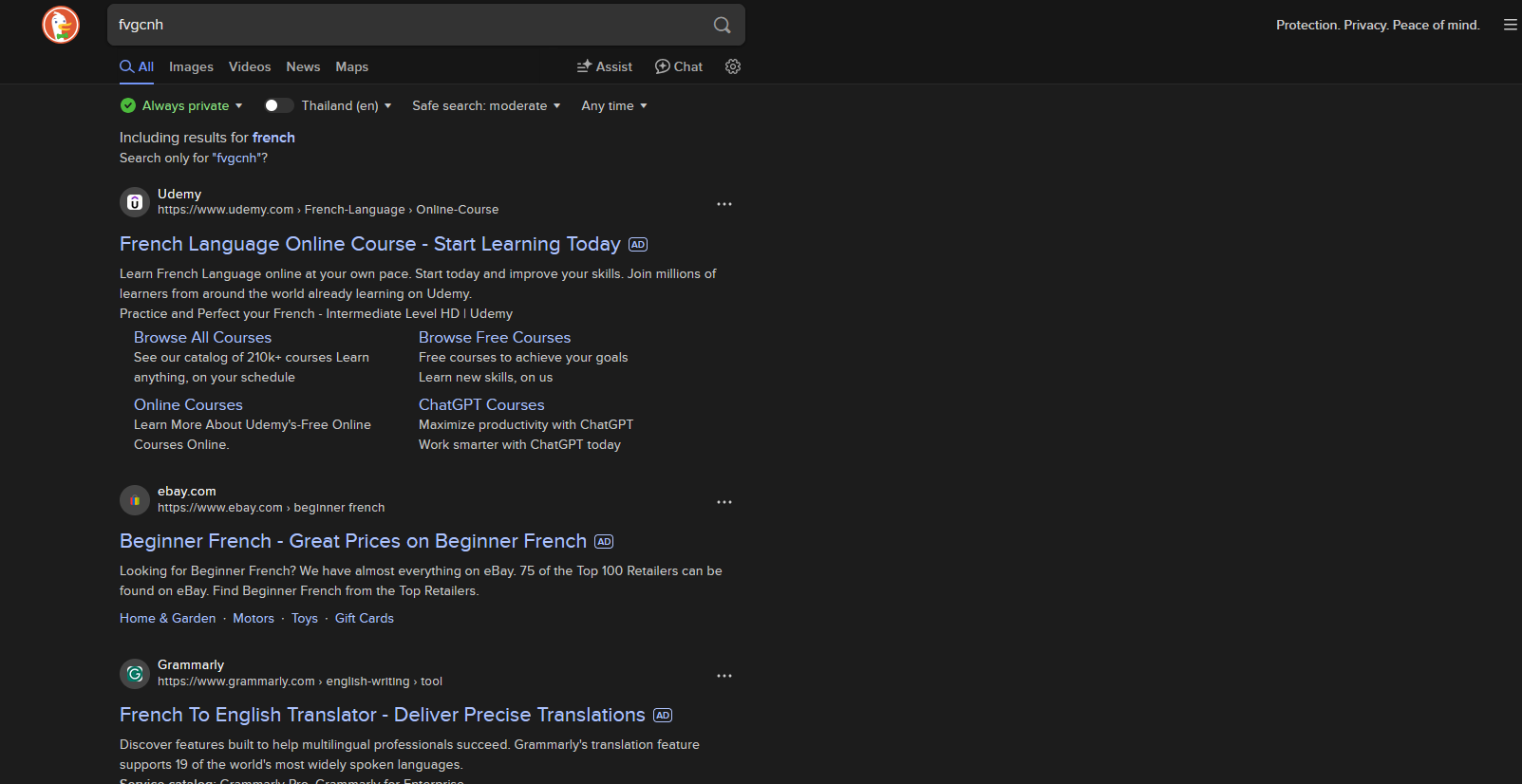Viewport: 1522px width, 784px height.
Task: Open the Thailand (en) region dropdown
Action: click(x=347, y=105)
